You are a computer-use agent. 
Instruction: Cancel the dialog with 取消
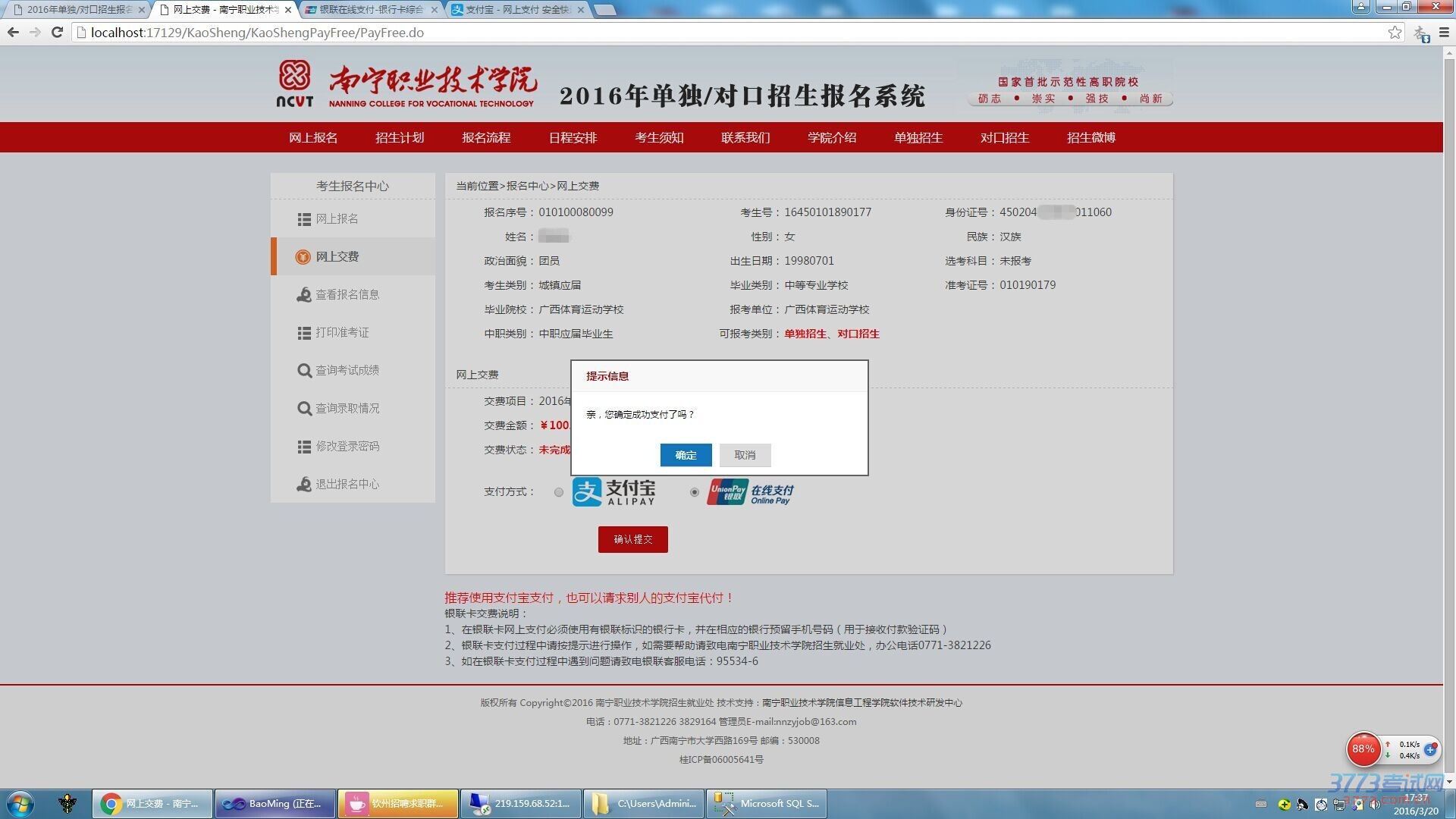click(745, 455)
